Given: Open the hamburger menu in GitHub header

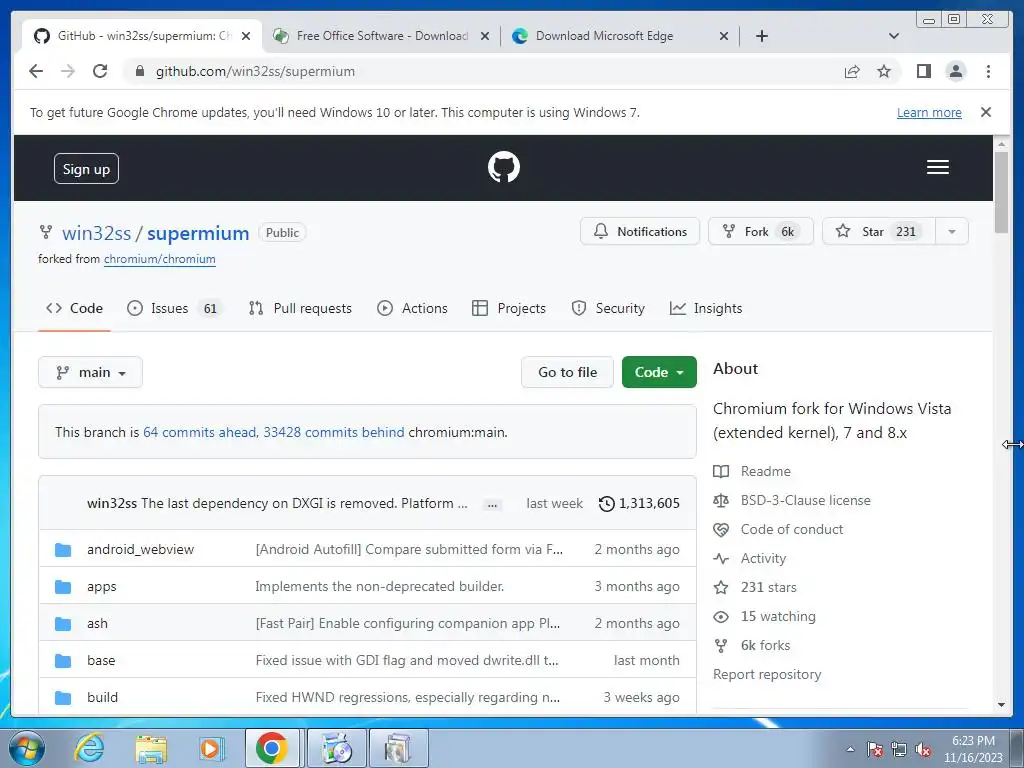Looking at the screenshot, I should coord(937,167).
